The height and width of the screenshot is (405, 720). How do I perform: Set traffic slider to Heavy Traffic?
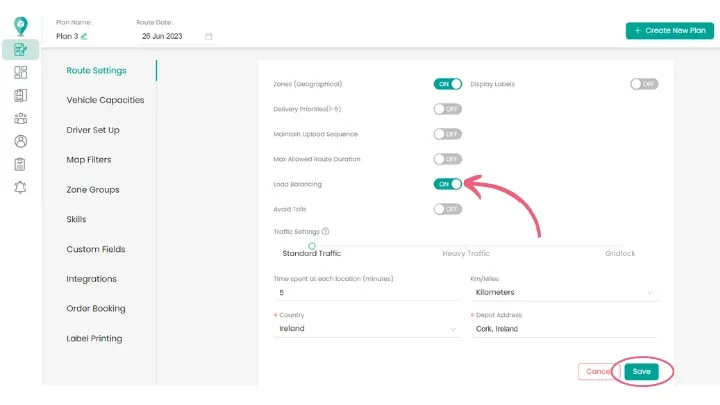pyautogui.click(x=466, y=246)
